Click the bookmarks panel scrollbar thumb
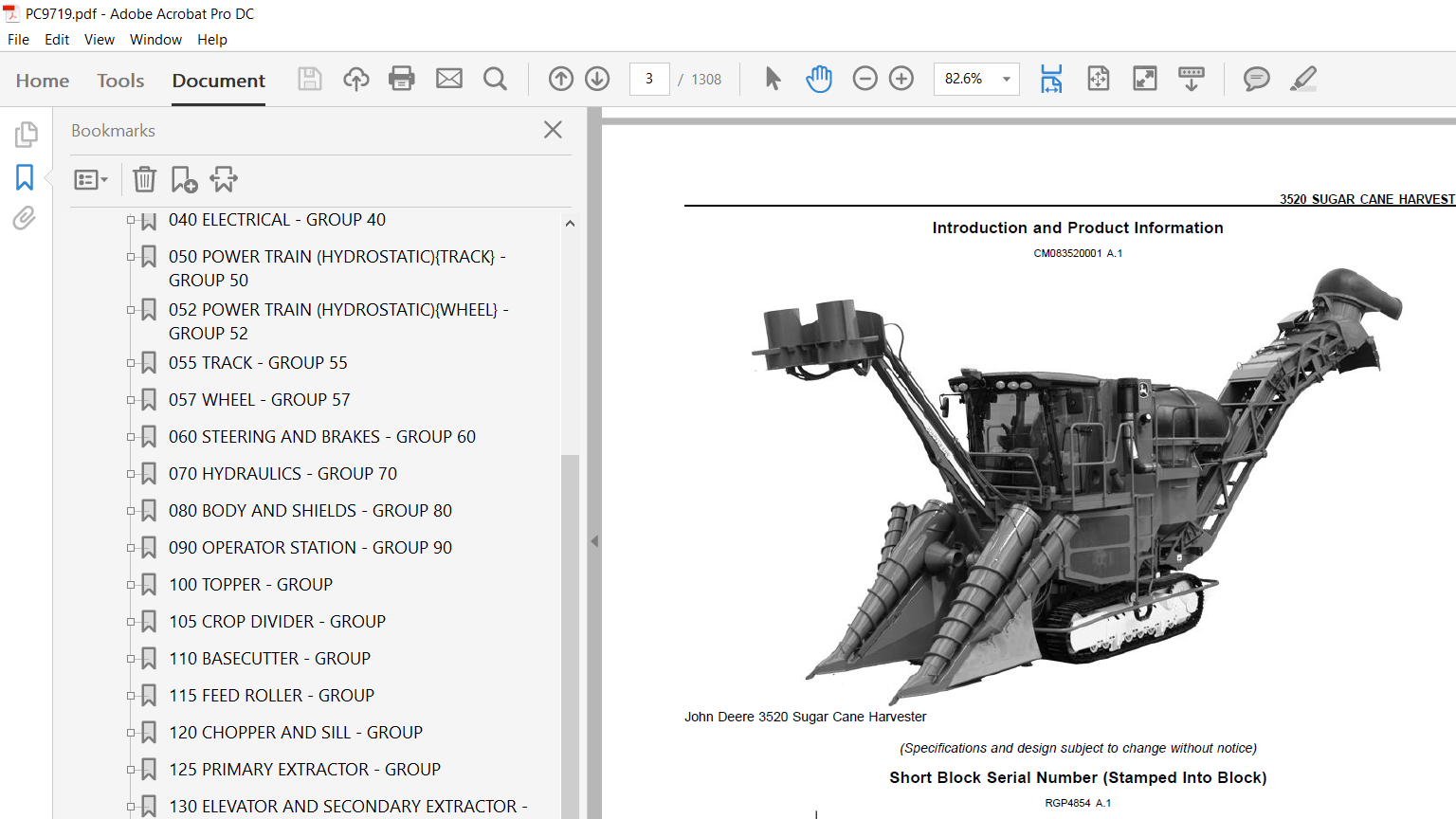 pos(570,635)
